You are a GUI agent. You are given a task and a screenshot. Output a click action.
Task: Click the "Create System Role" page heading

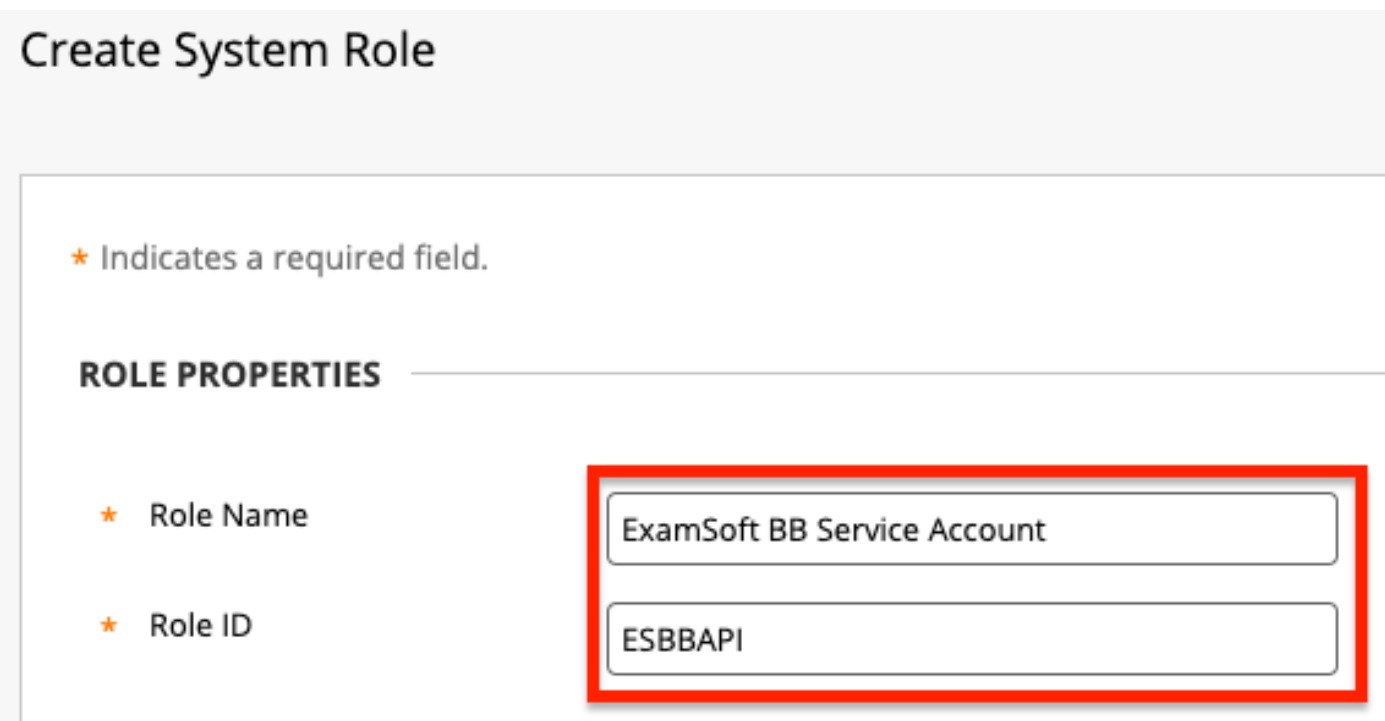coord(228,50)
